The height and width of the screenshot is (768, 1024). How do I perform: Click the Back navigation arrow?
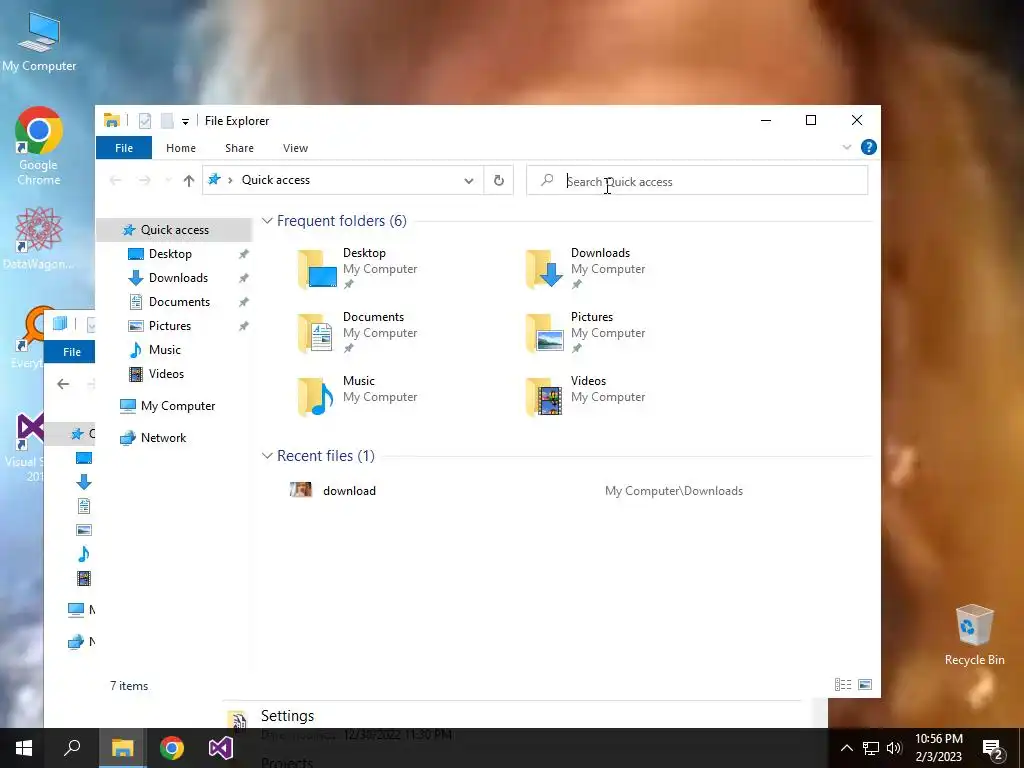click(x=116, y=180)
